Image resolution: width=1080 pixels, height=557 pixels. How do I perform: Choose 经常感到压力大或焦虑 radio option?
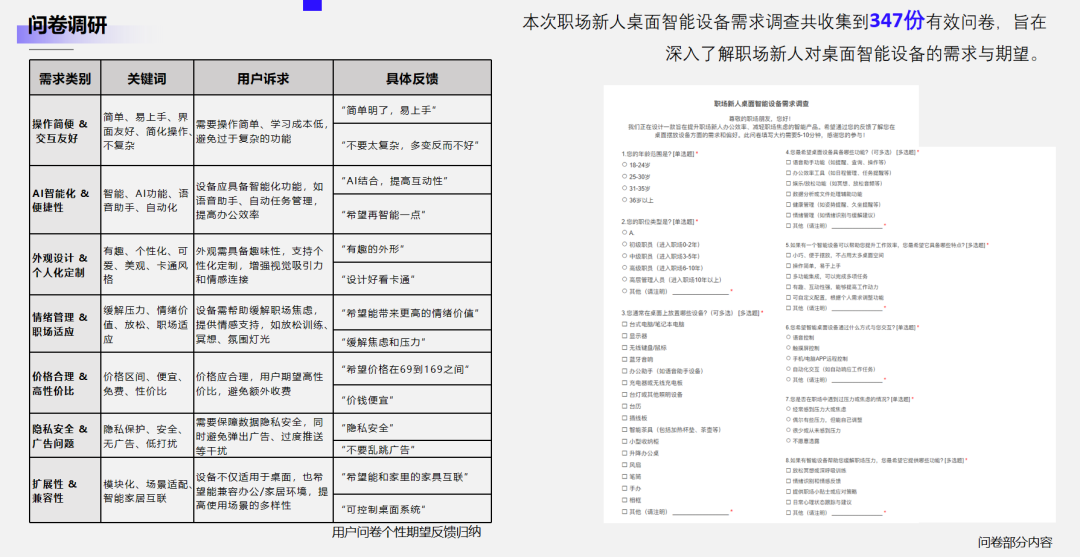coord(788,409)
